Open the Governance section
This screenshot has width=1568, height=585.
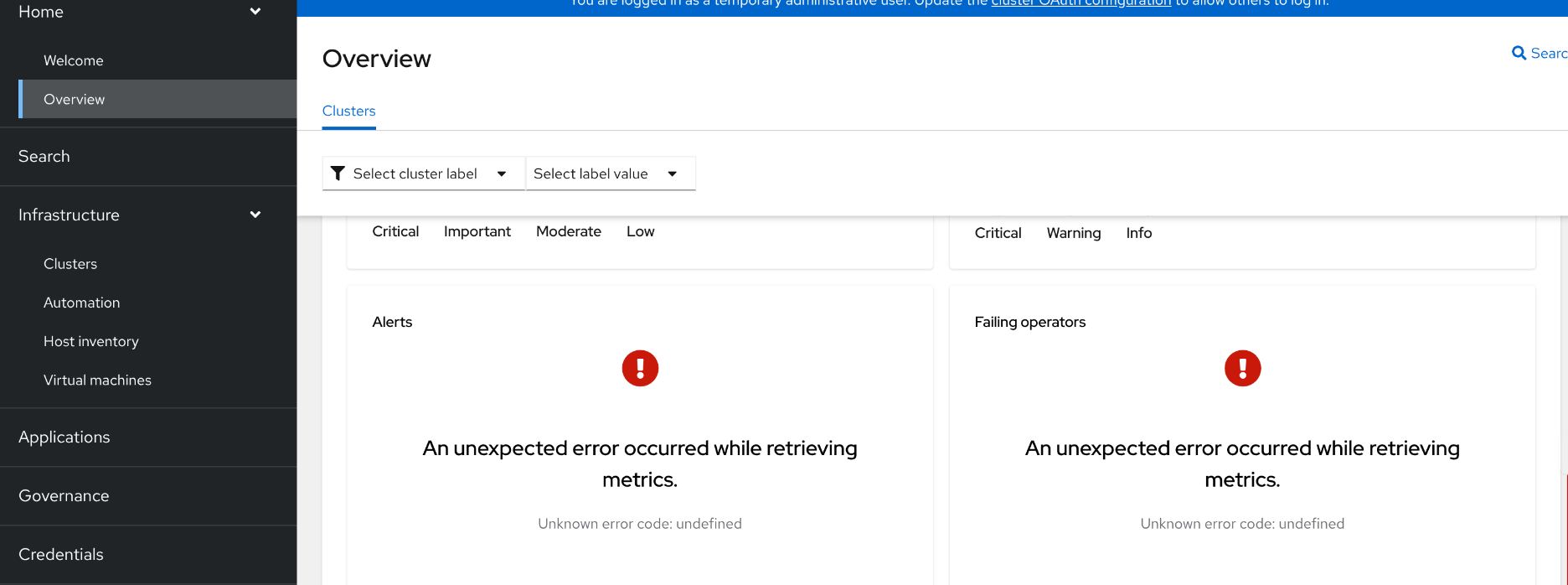64,495
